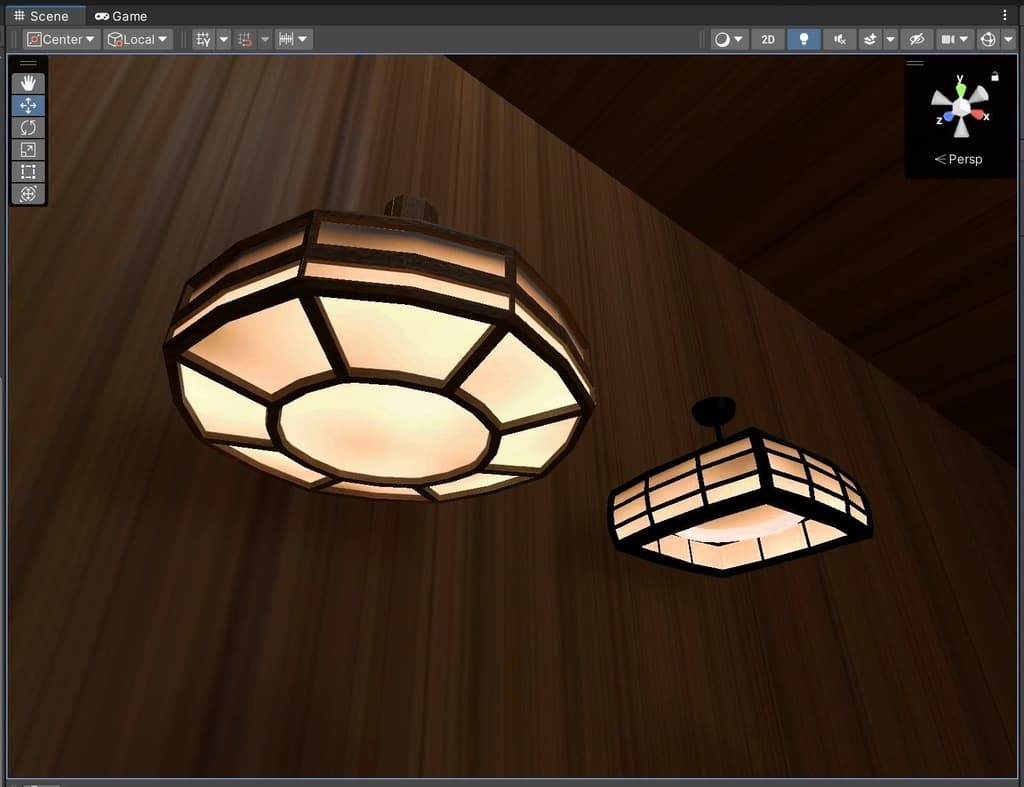
Task: Open the Scene view kebab options menu
Action: click(1005, 15)
